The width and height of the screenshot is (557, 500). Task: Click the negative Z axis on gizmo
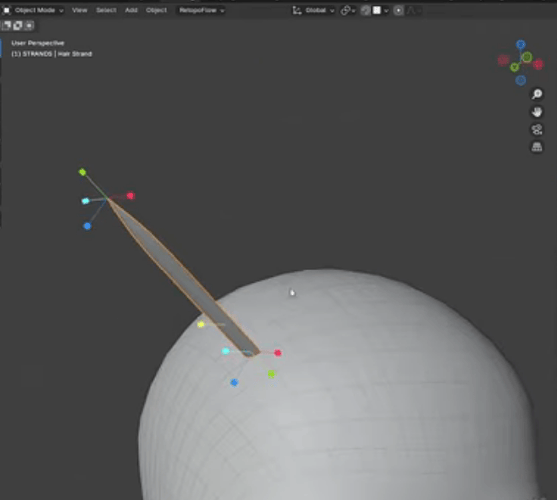click(521, 80)
